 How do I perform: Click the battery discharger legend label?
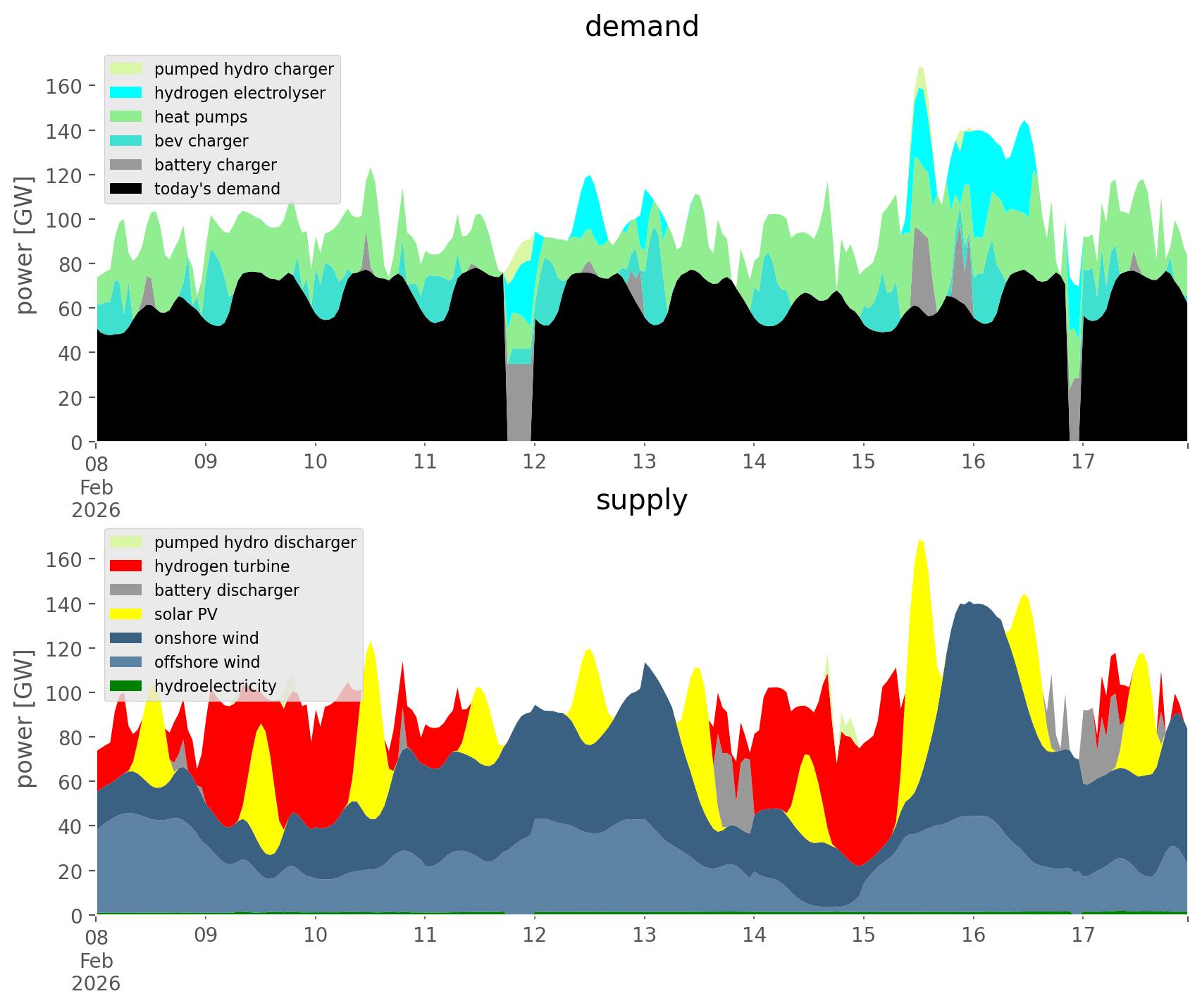tap(226, 590)
